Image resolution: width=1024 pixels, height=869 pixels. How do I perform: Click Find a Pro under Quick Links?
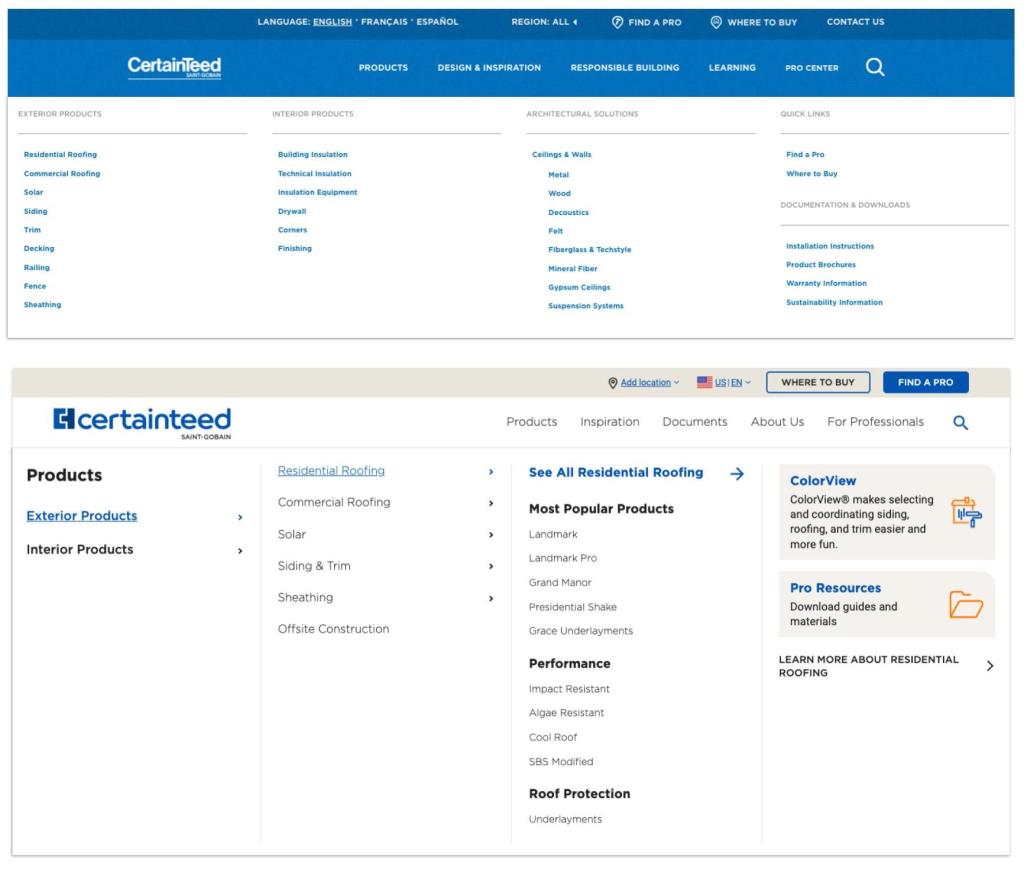click(805, 155)
